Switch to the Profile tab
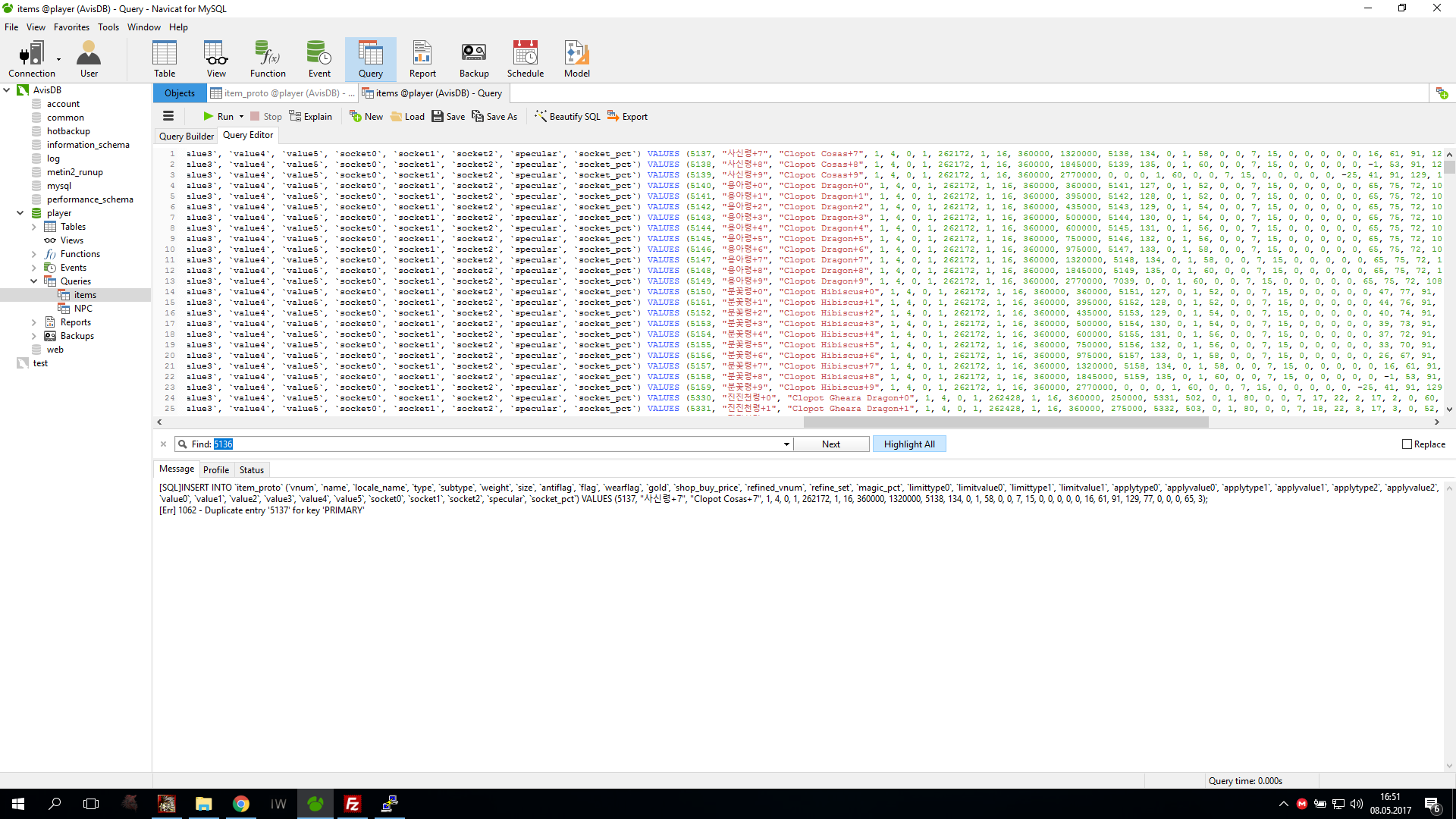This screenshot has height=819, width=1456. (x=216, y=470)
